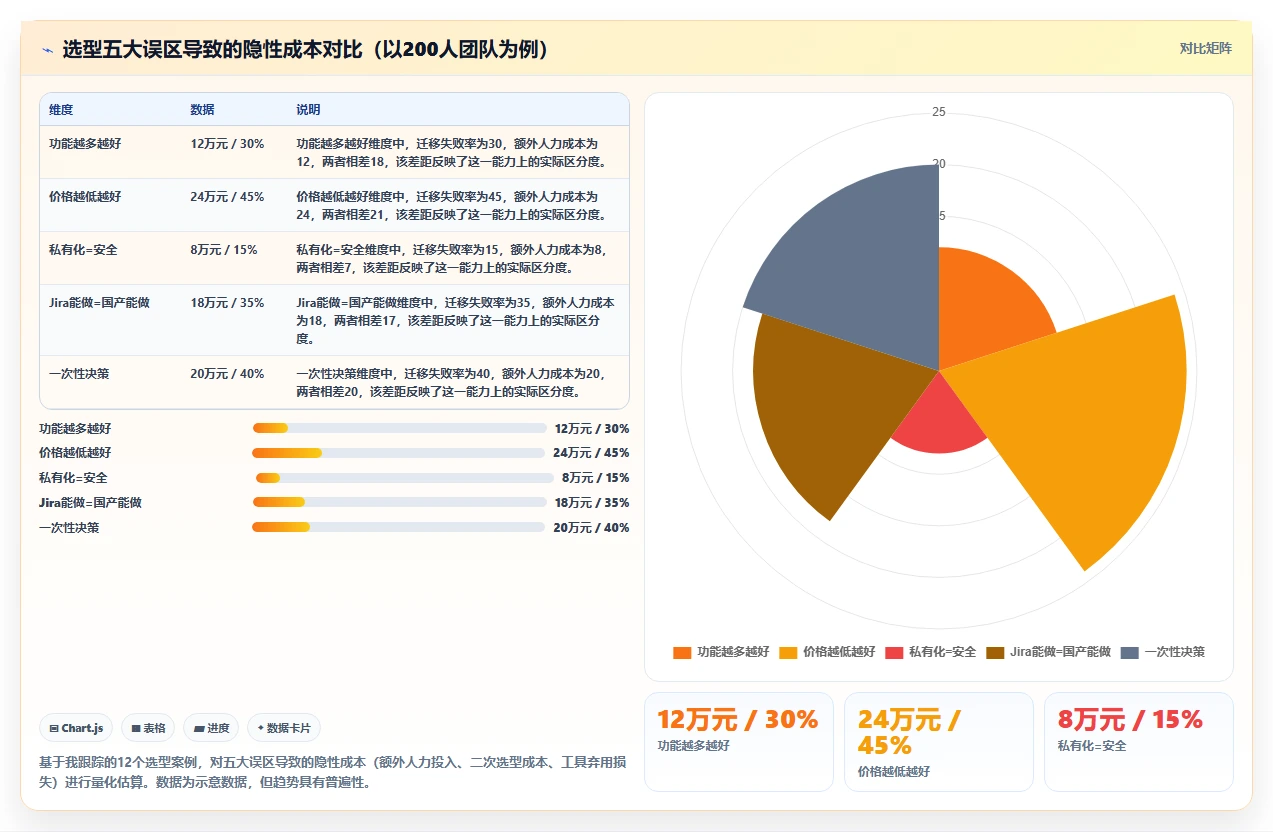
Task: Toggle 私有化=安全 legend swatch in chart
Action: pos(894,652)
